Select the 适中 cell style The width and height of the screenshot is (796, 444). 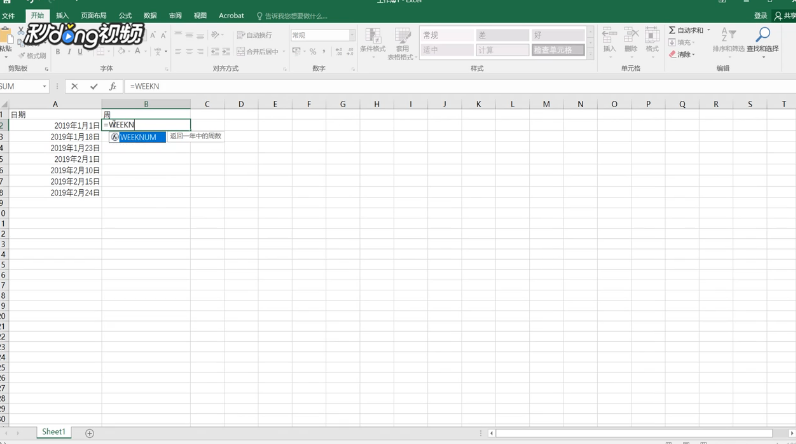(x=447, y=50)
